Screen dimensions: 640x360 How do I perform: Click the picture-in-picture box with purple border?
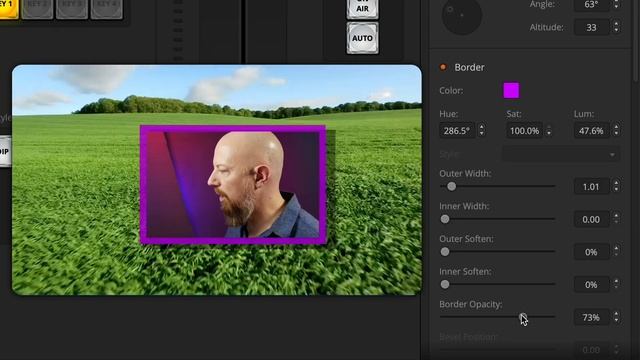[x=233, y=184]
